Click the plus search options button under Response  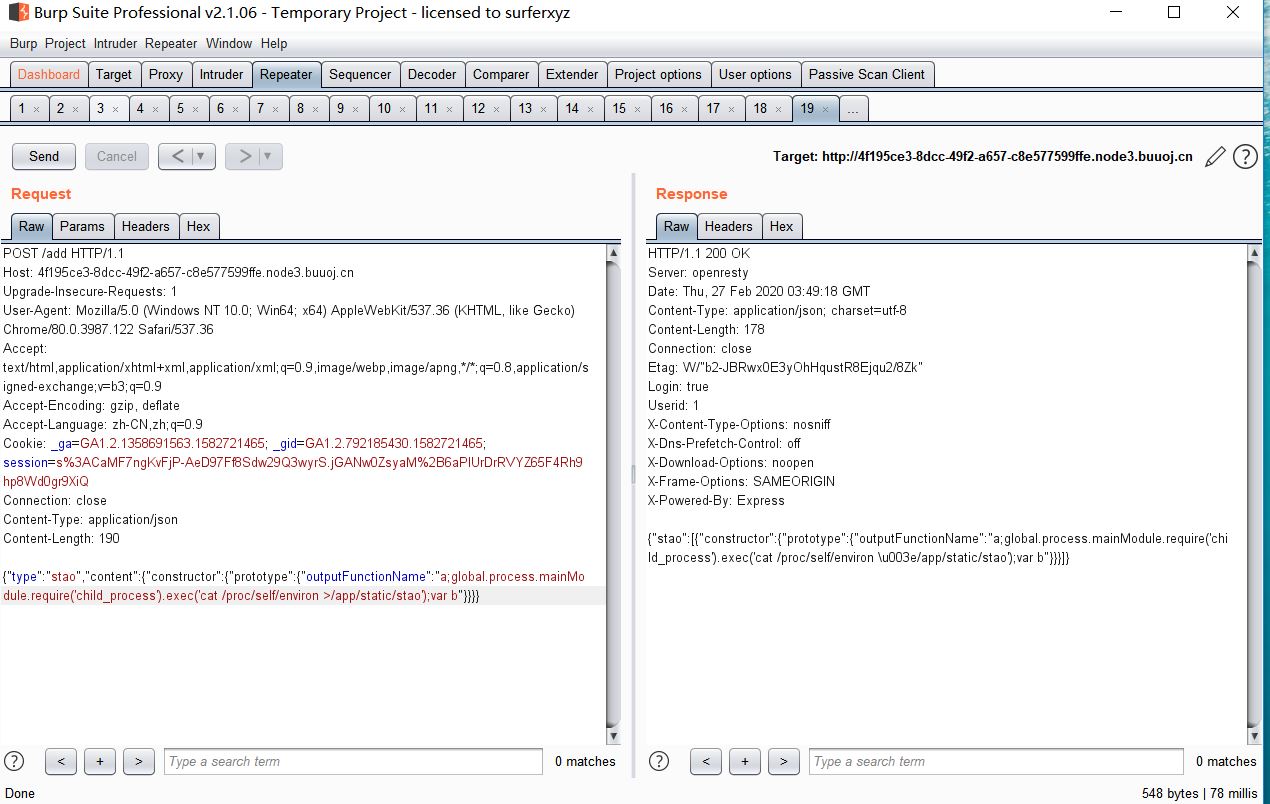745,761
